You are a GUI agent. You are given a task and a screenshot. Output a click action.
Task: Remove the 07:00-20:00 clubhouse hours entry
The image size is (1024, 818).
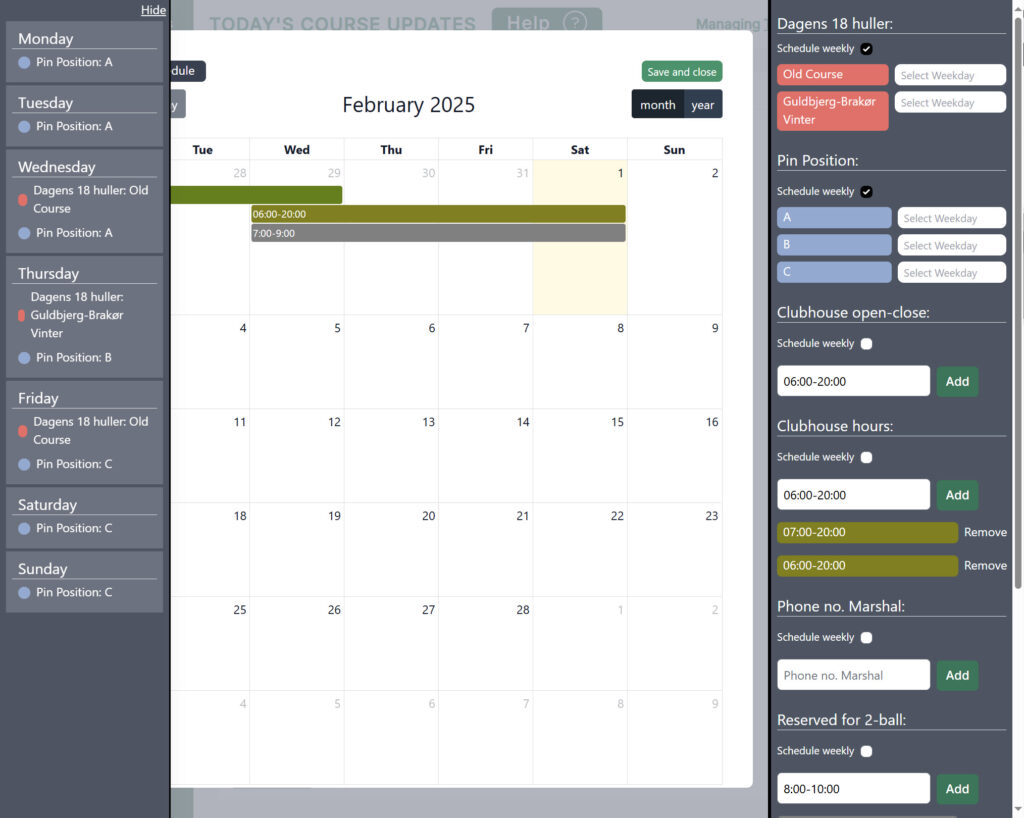pos(985,532)
